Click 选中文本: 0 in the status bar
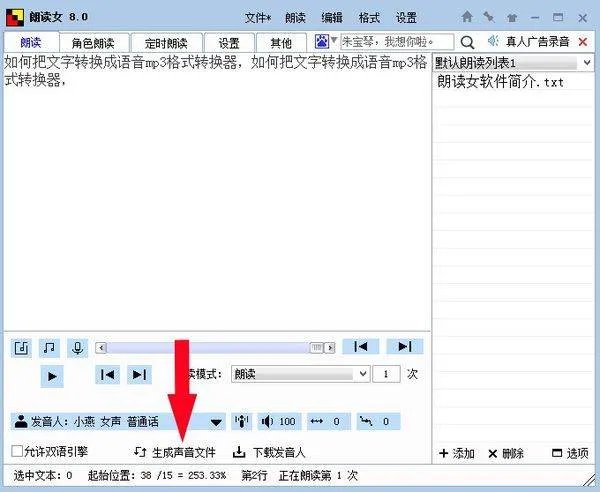 (43, 476)
